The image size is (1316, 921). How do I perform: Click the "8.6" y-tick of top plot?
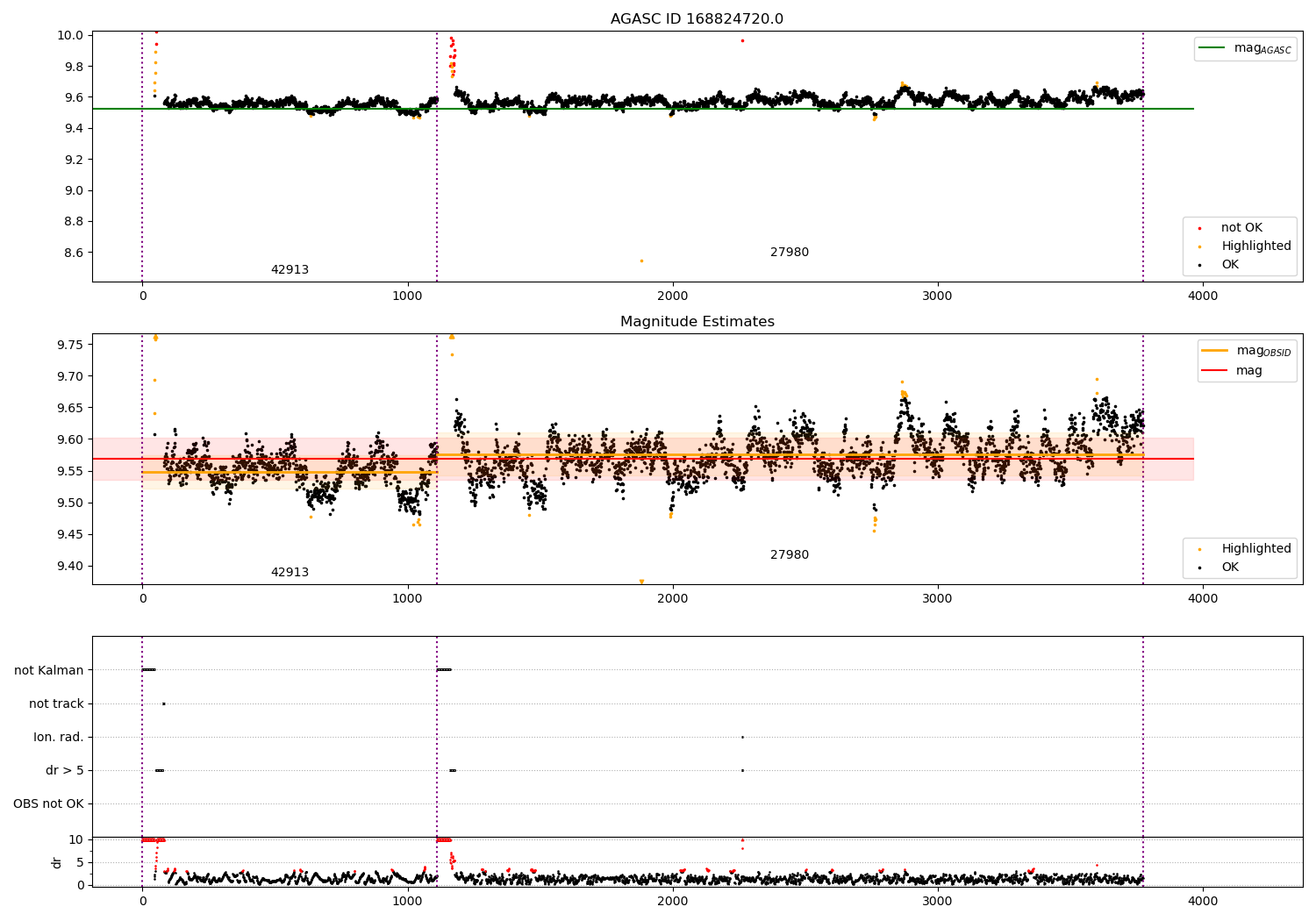pyautogui.click(x=75, y=253)
